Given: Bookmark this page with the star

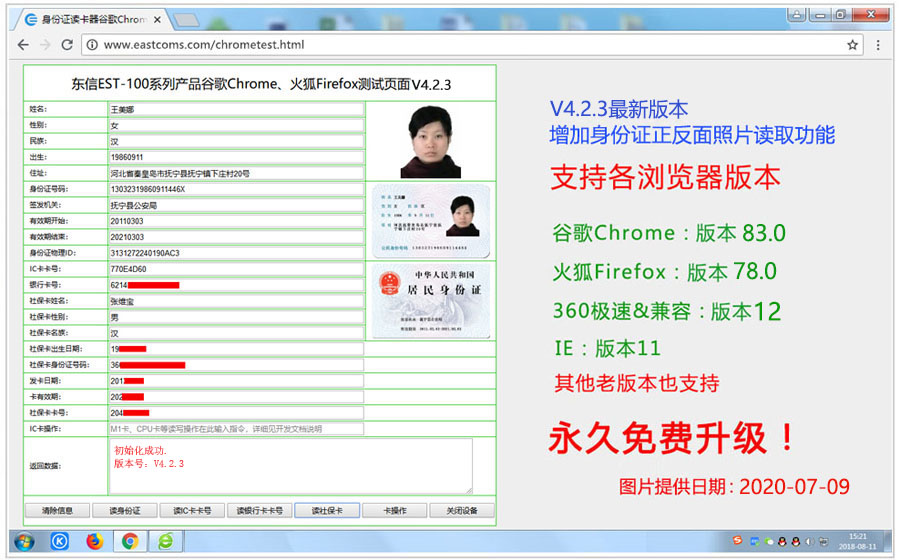Looking at the screenshot, I should 852,45.
